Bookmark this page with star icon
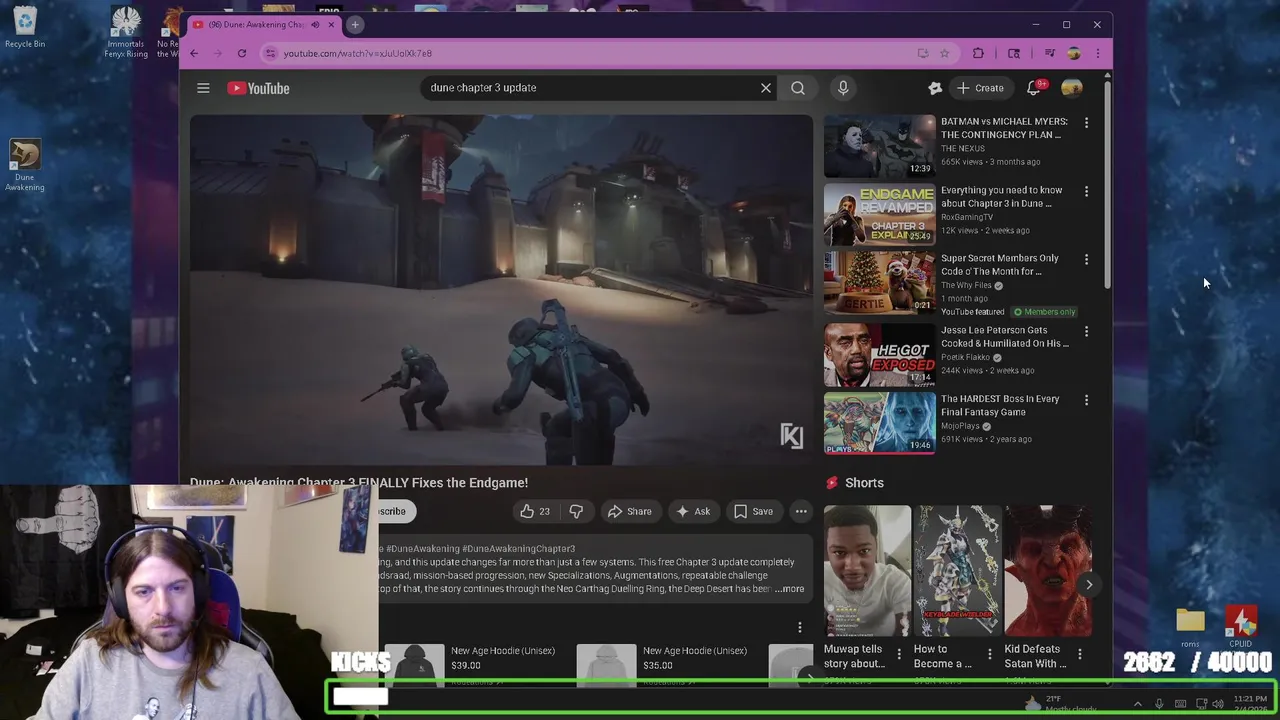 point(944,53)
